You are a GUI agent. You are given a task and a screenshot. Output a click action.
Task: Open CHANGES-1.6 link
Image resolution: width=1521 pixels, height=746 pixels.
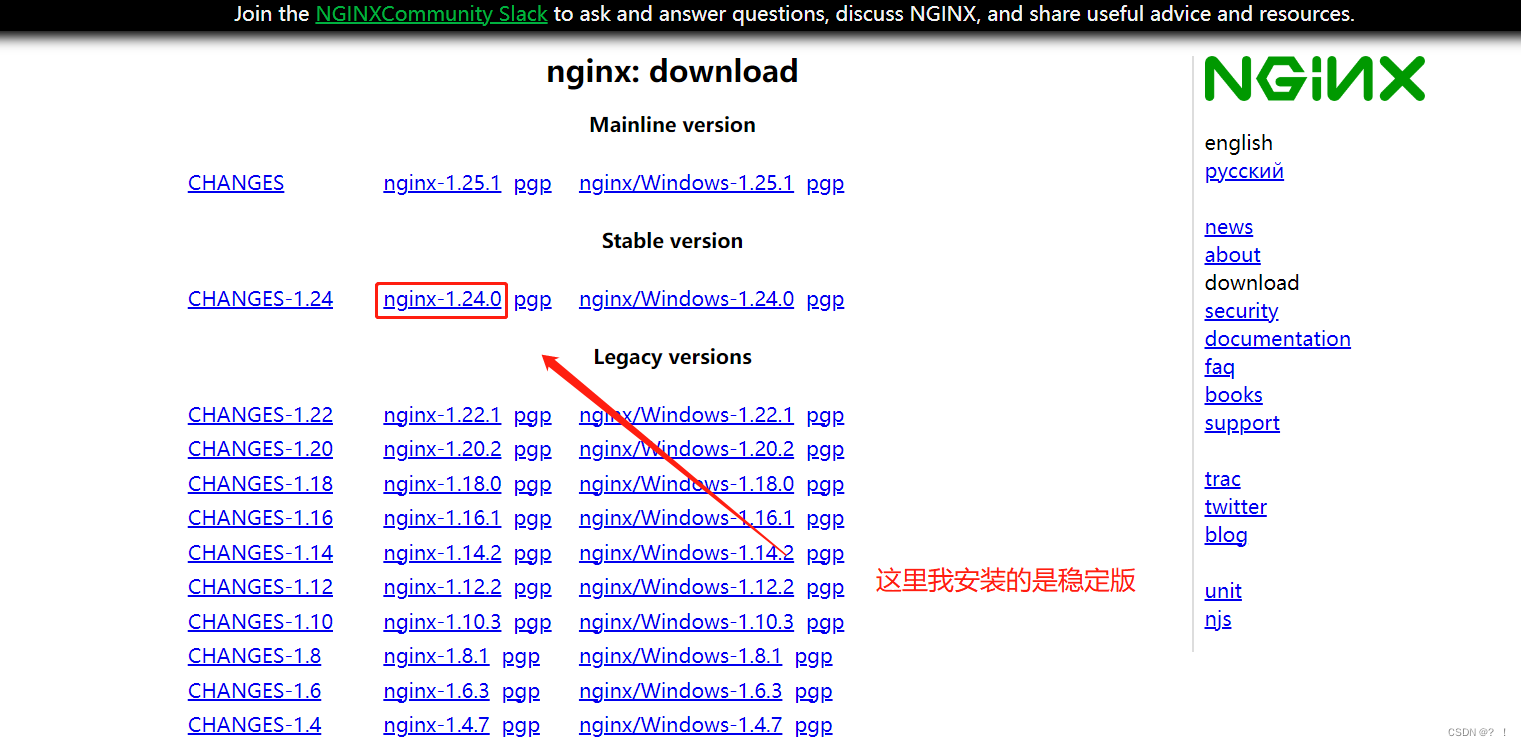pyautogui.click(x=254, y=691)
